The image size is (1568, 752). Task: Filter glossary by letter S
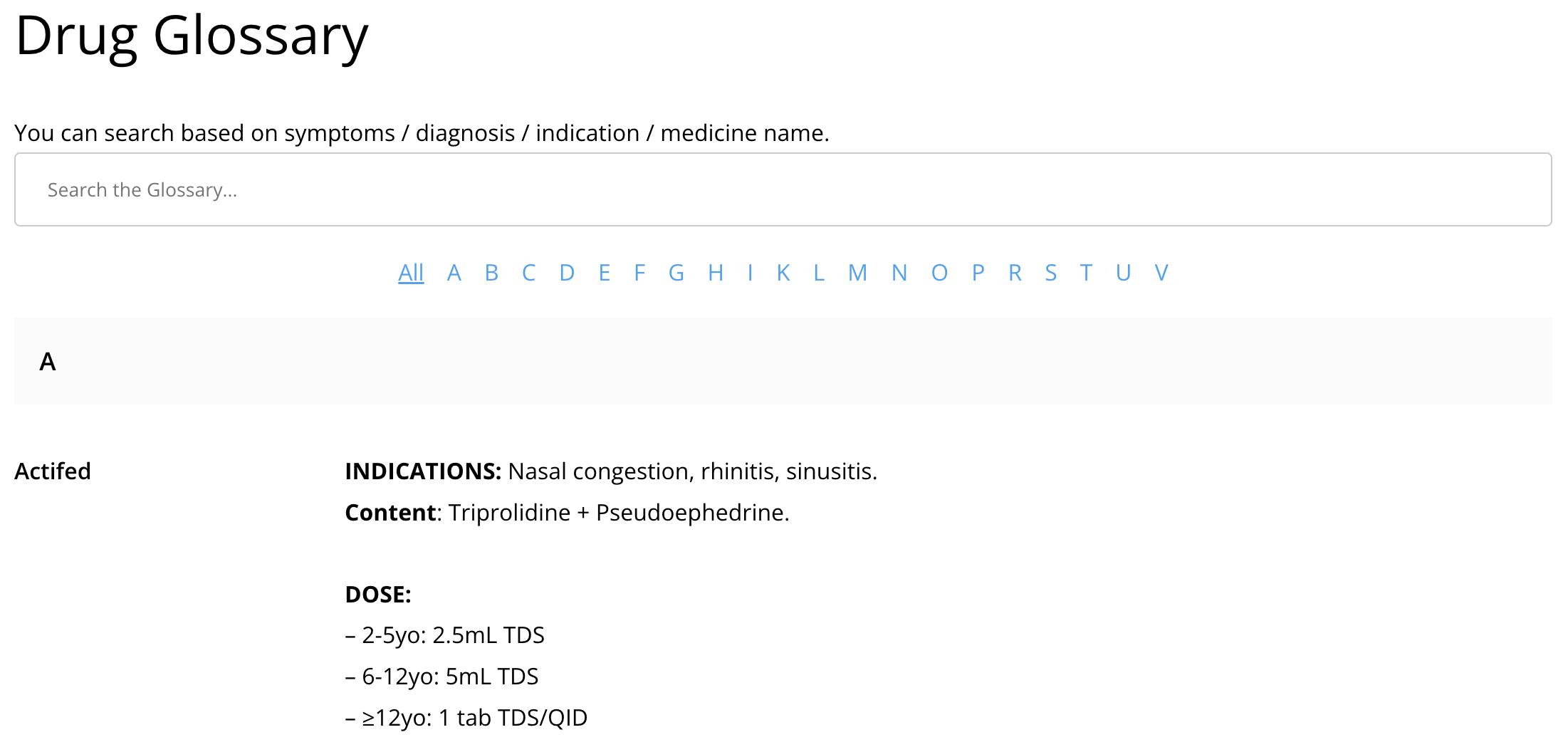(x=1050, y=272)
